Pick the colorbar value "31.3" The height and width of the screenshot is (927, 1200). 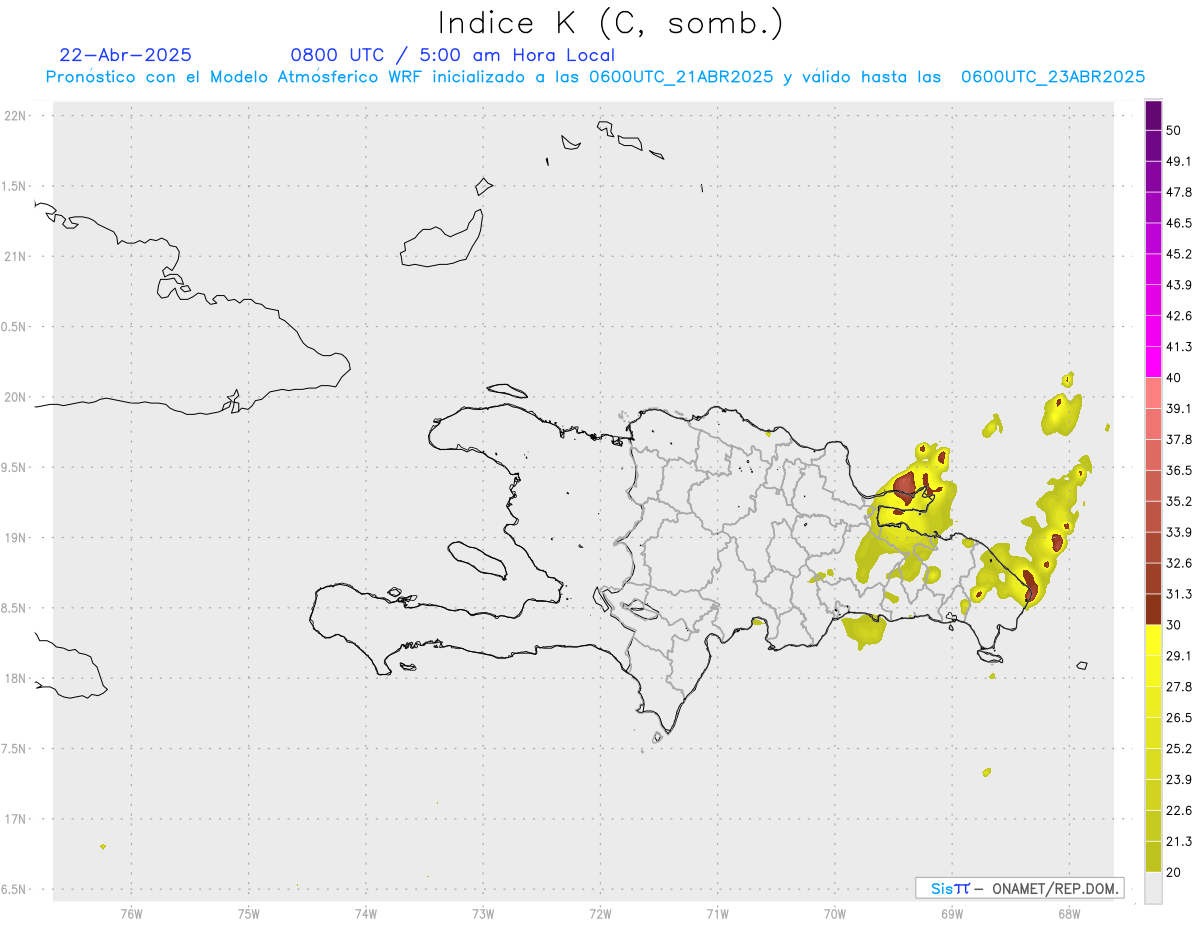[x=1179, y=594]
